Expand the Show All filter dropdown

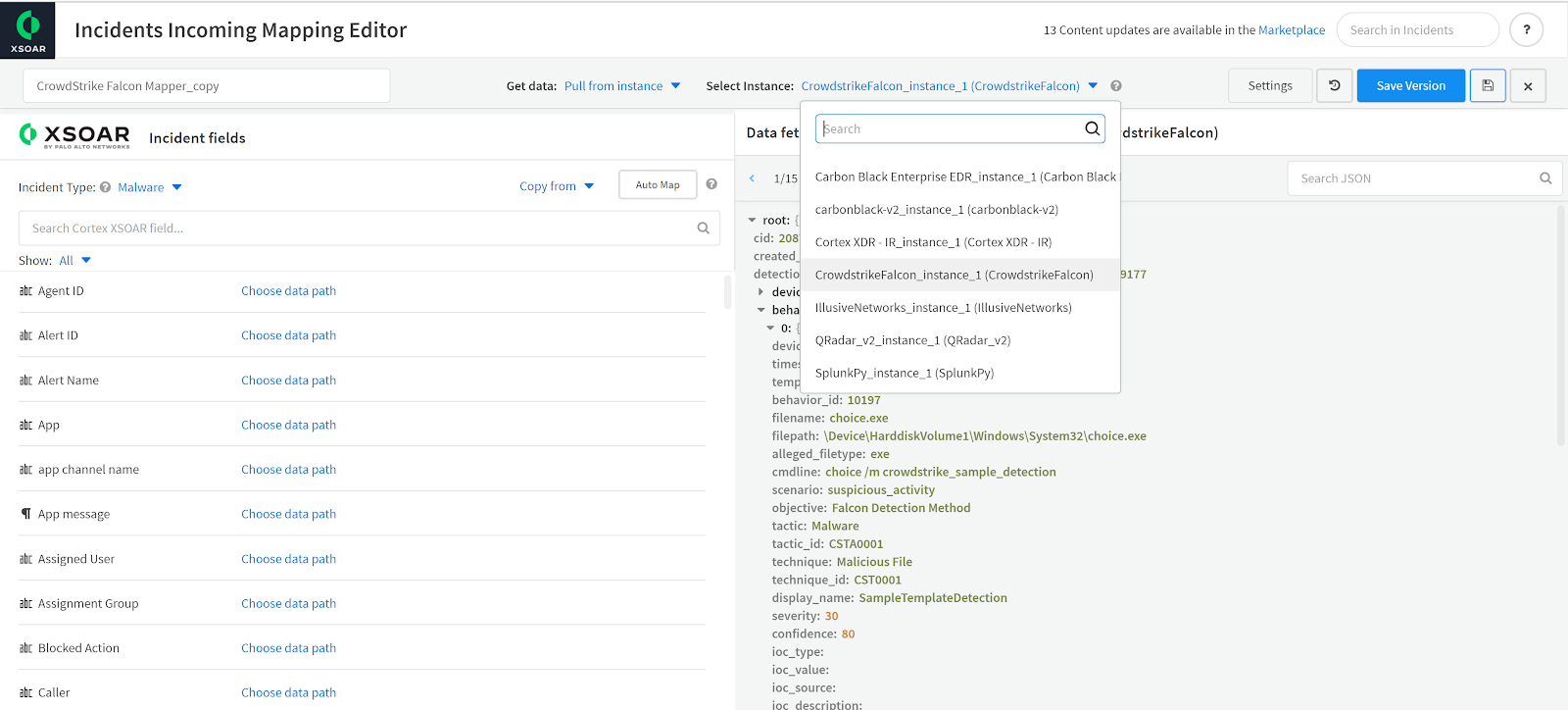(75, 261)
